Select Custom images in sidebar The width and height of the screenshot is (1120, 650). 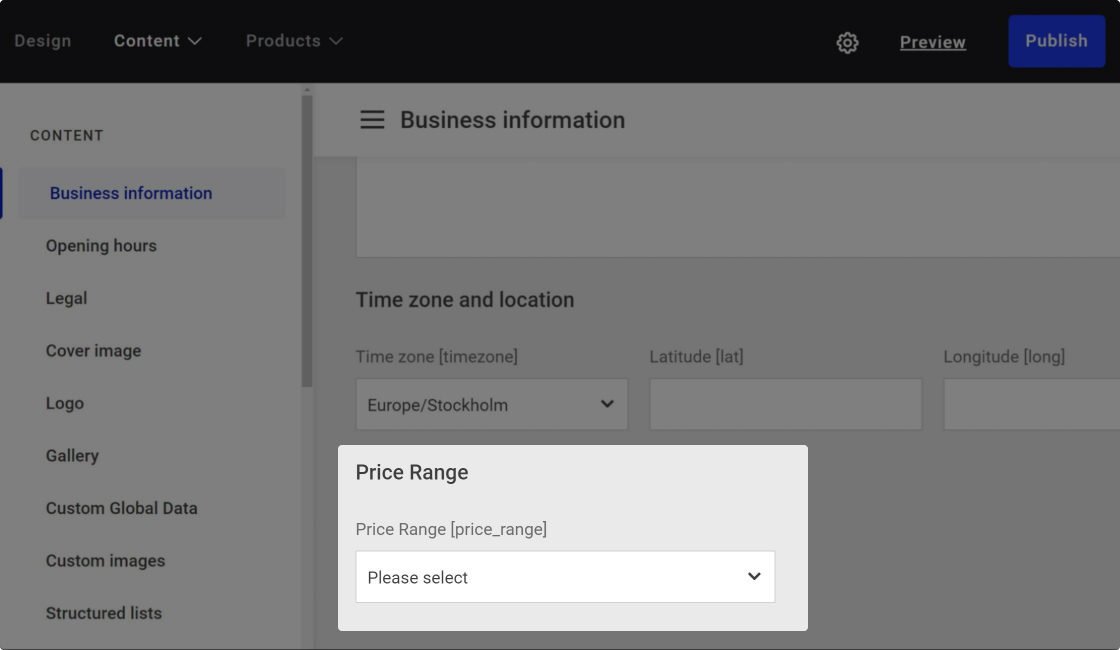(105, 561)
